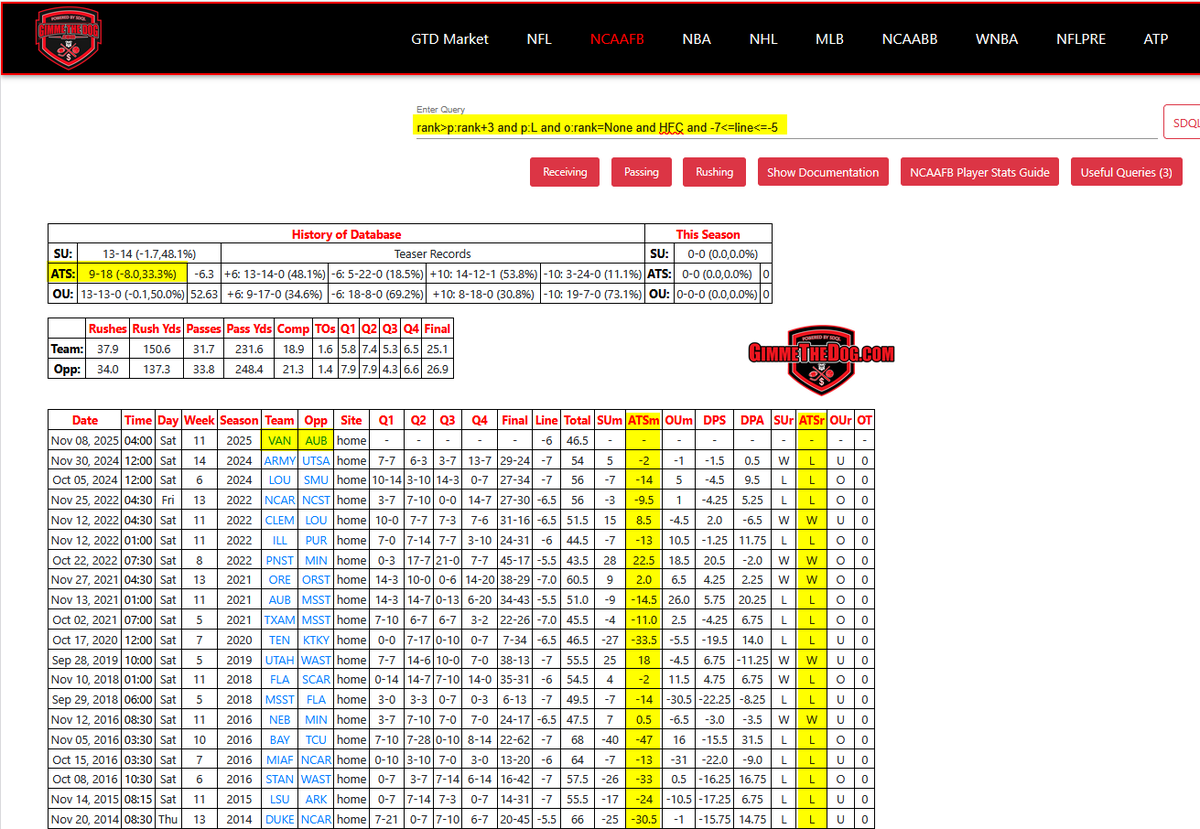Open the DUKE team link
The width and height of the screenshot is (1200, 829).
click(x=280, y=820)
